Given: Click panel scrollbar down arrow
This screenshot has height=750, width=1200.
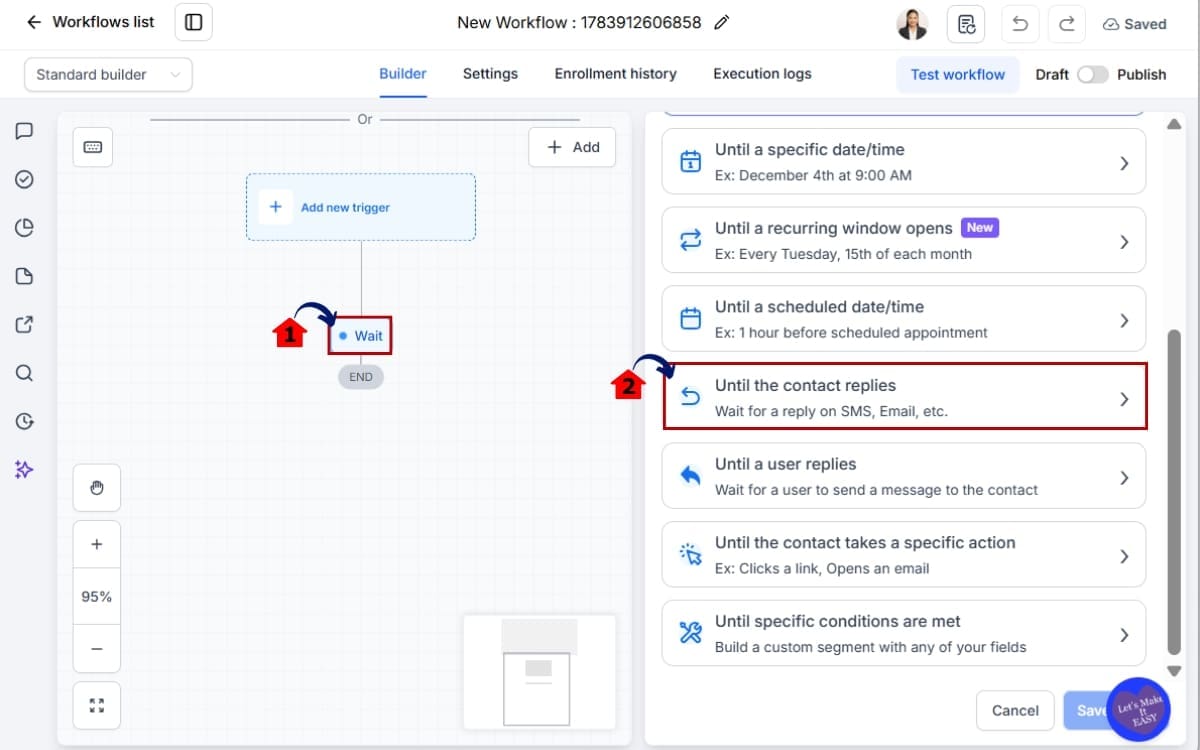Looking at the screenshot, I should (1174, 671).
